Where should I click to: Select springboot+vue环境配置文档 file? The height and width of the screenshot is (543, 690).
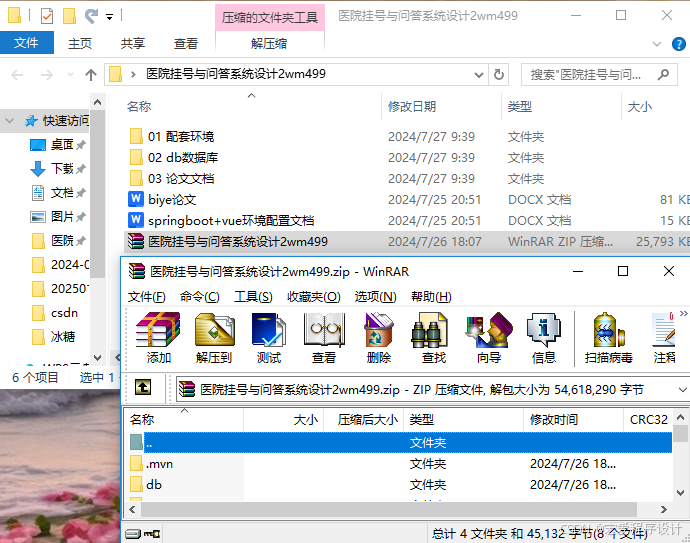coord(221,220)
